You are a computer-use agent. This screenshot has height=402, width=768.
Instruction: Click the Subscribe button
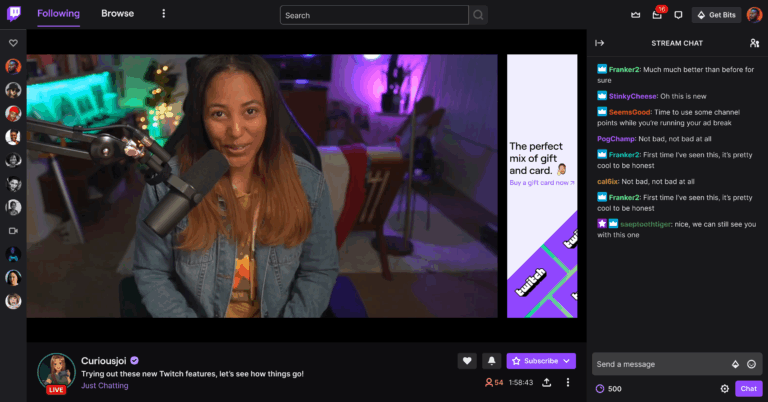(535, 361)
